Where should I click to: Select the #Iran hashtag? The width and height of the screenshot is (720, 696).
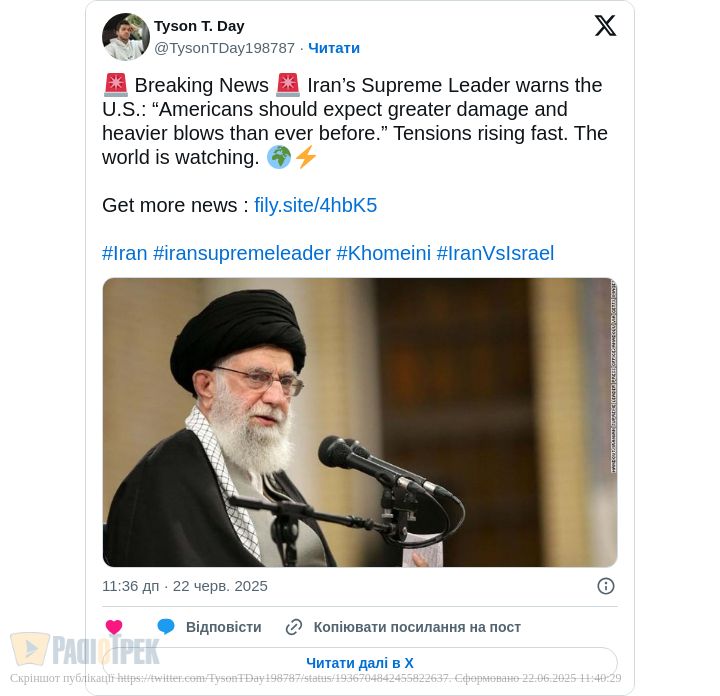point(124,253)
